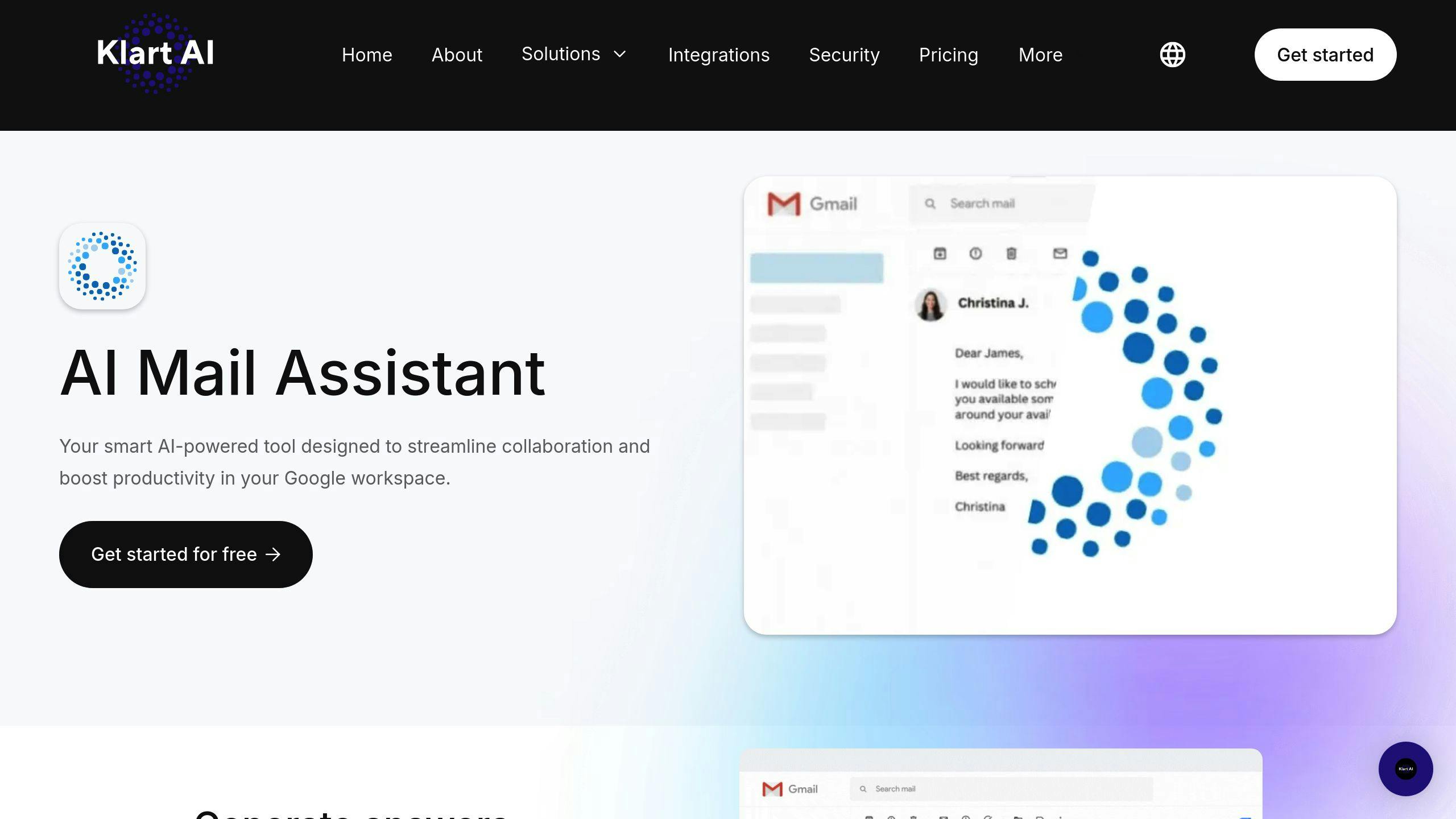Select the Home navigation menu item
This screenshot has width=1456, height=819.
(367, 54)
